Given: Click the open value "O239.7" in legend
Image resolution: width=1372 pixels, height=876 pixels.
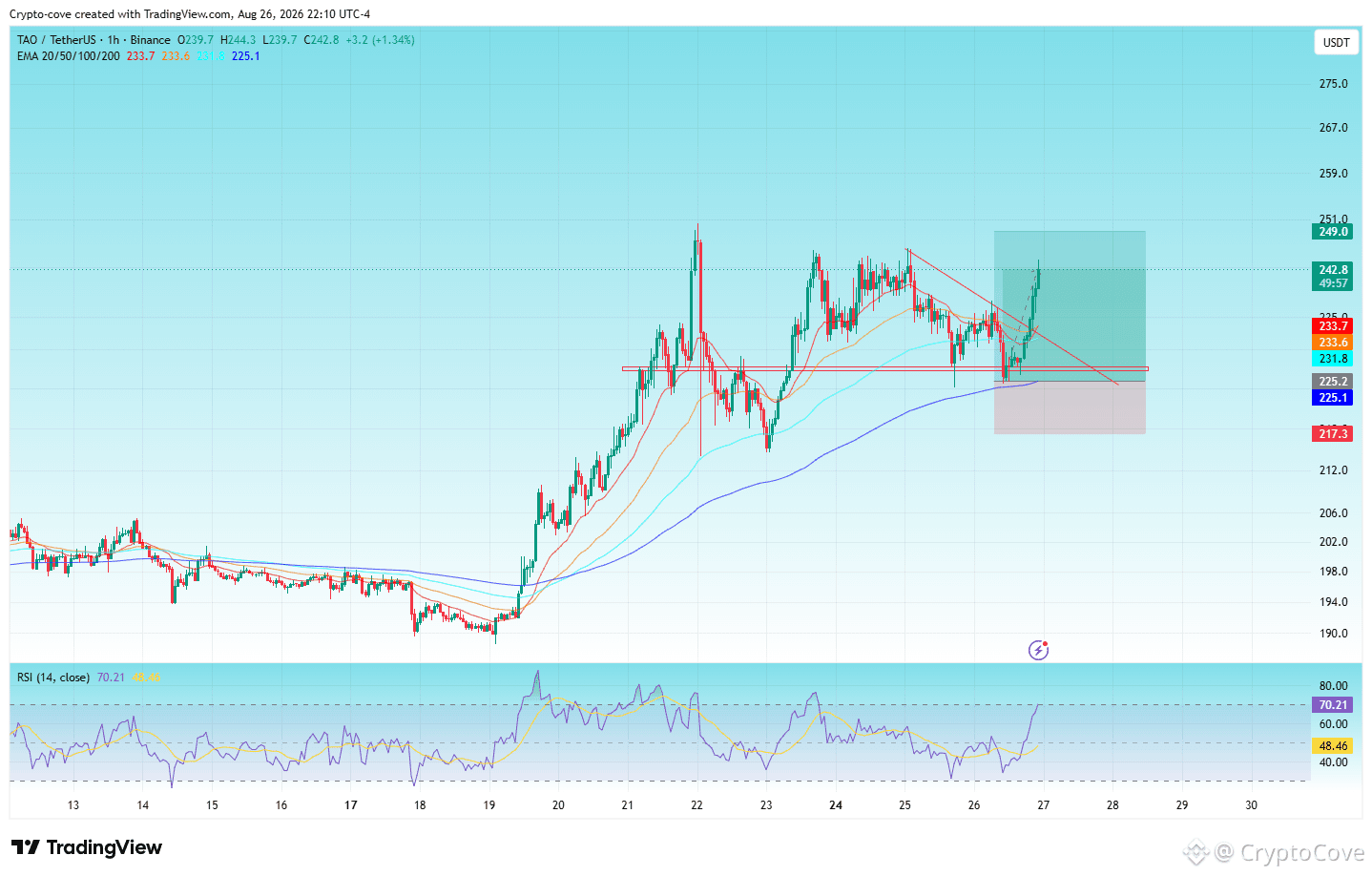Looking at the screenshot, I should [x=196, y=40].
